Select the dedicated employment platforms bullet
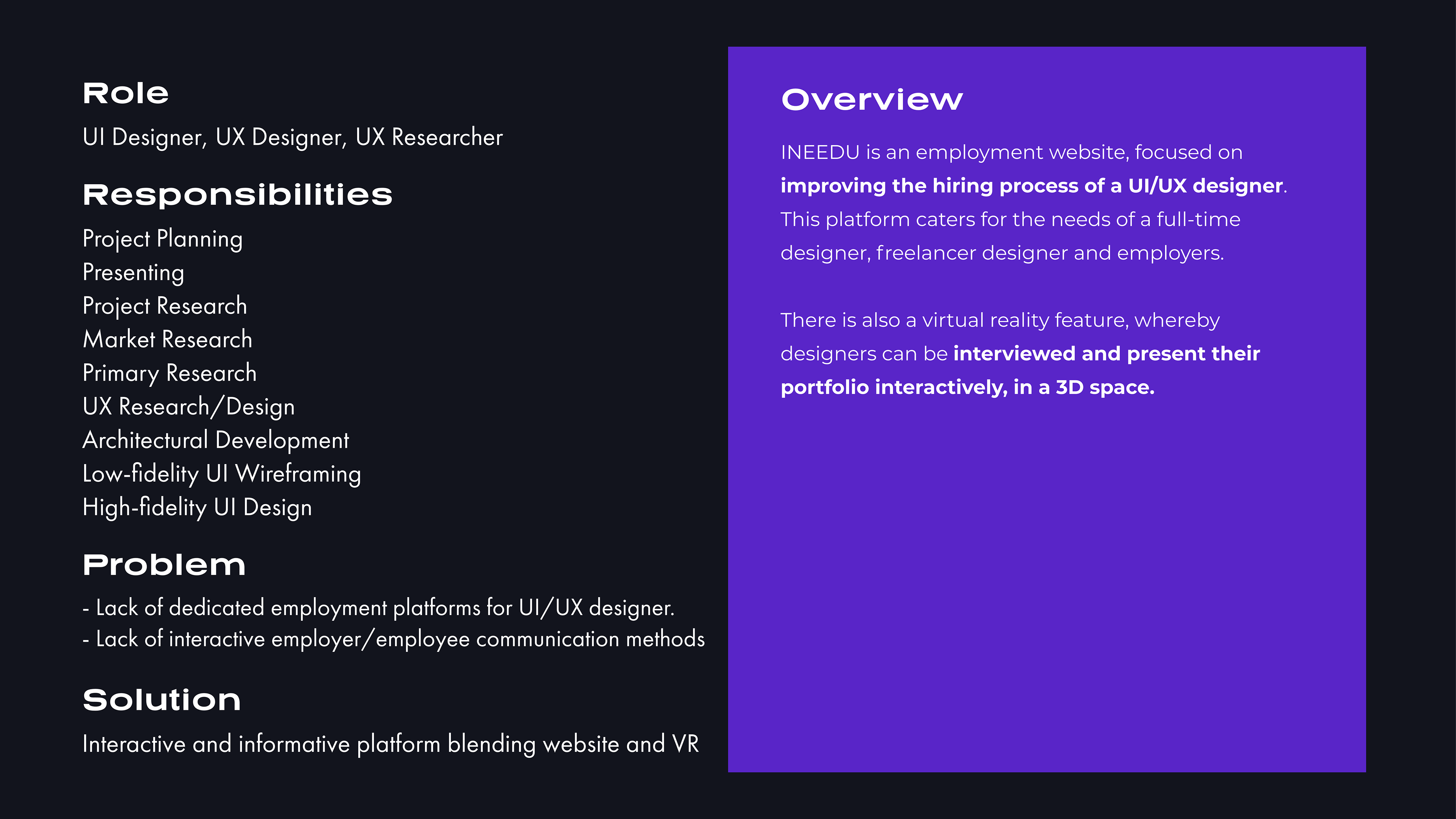Image resolution: width=1456 pixels, height=819 pixels. click(x=379, y=607)
